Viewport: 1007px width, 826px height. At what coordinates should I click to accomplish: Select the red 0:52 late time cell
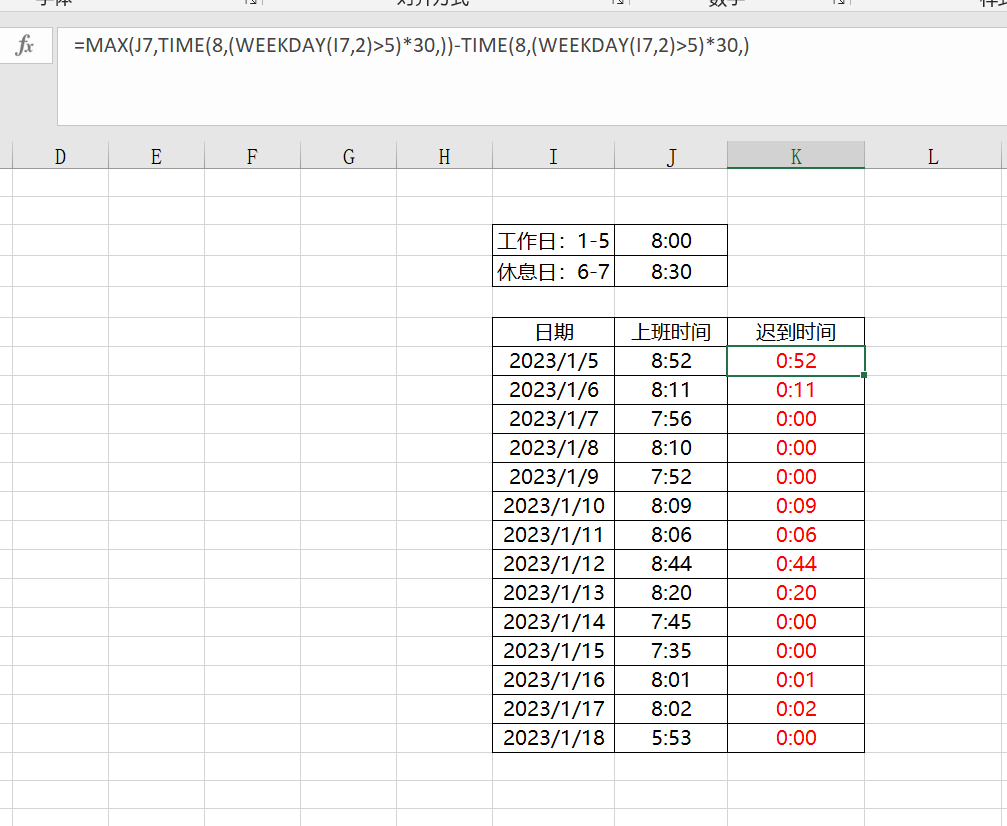[796, 361]
